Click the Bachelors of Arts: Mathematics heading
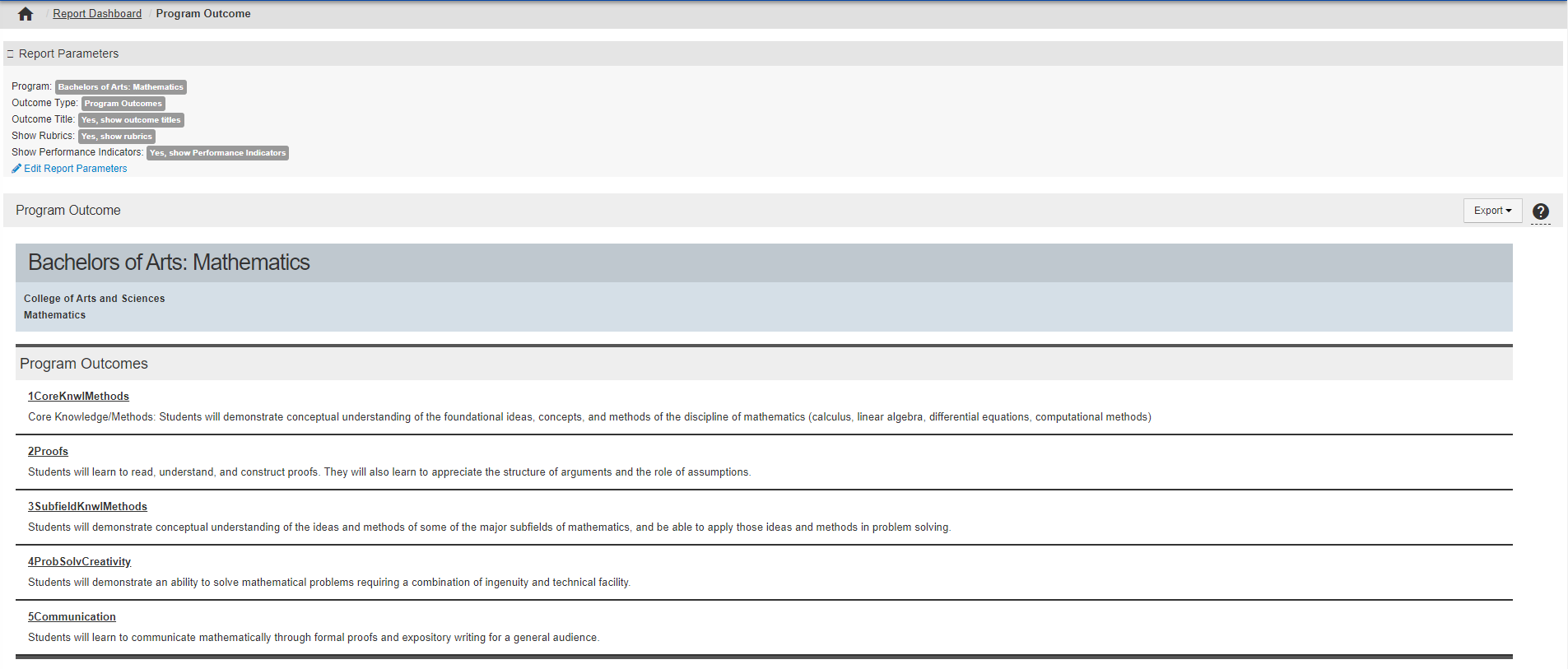The image size is (1568, 669). point(169,262)
